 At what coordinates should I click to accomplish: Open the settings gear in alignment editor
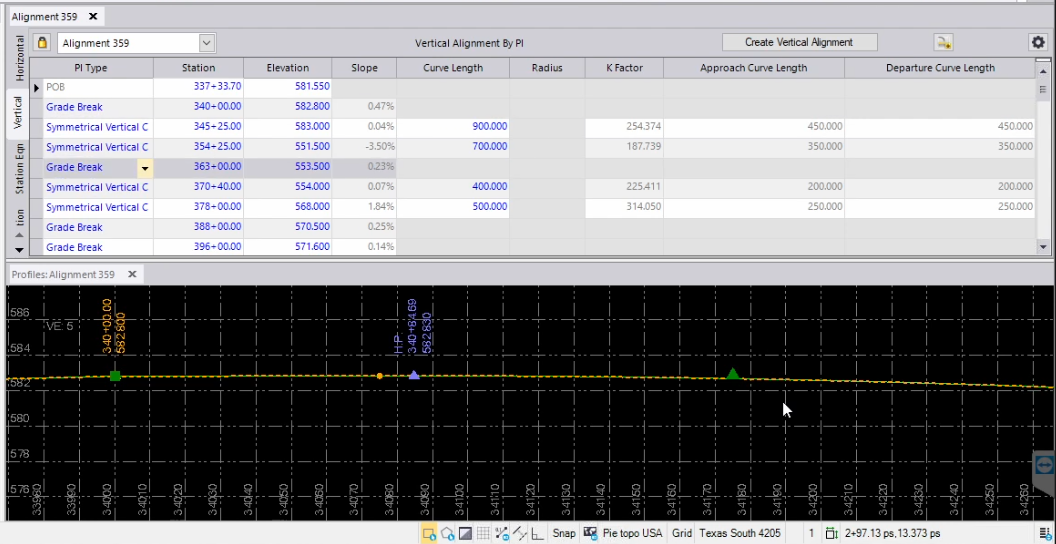point(1038,42)
